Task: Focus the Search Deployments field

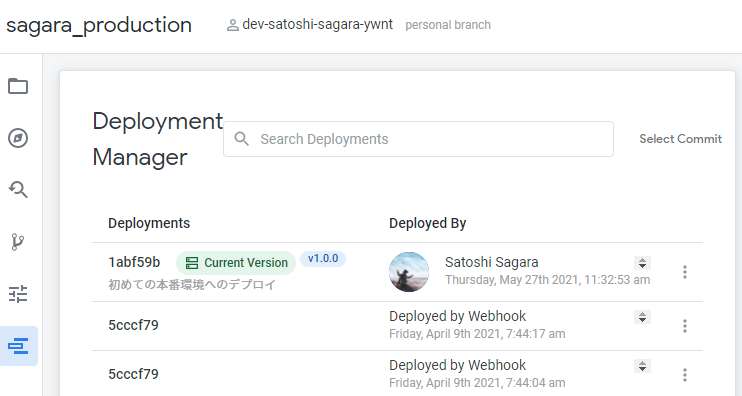Action: click(418, 139)
